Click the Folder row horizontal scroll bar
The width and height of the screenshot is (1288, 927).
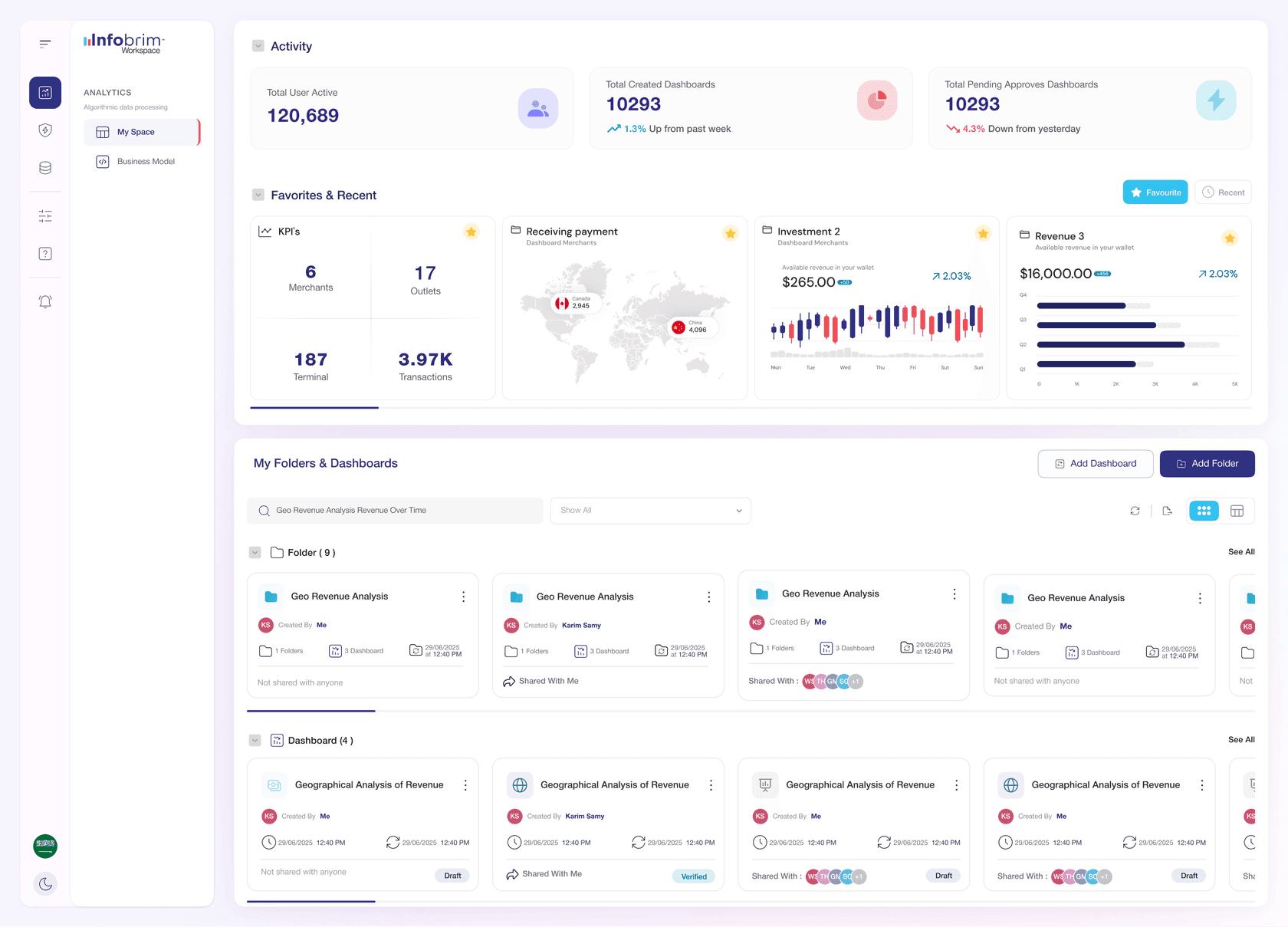pos(311,712)
